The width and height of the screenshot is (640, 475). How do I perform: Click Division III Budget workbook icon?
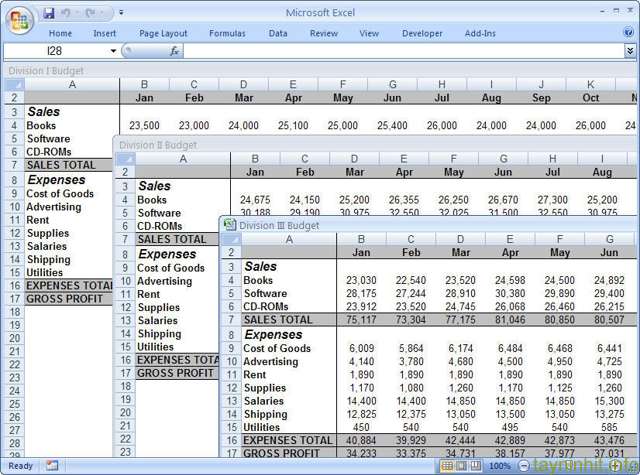(x=229, y=225)
